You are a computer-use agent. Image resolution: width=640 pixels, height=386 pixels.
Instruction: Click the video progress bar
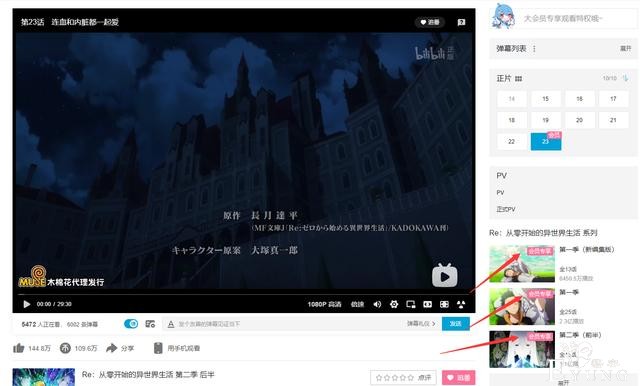(244, 294)
